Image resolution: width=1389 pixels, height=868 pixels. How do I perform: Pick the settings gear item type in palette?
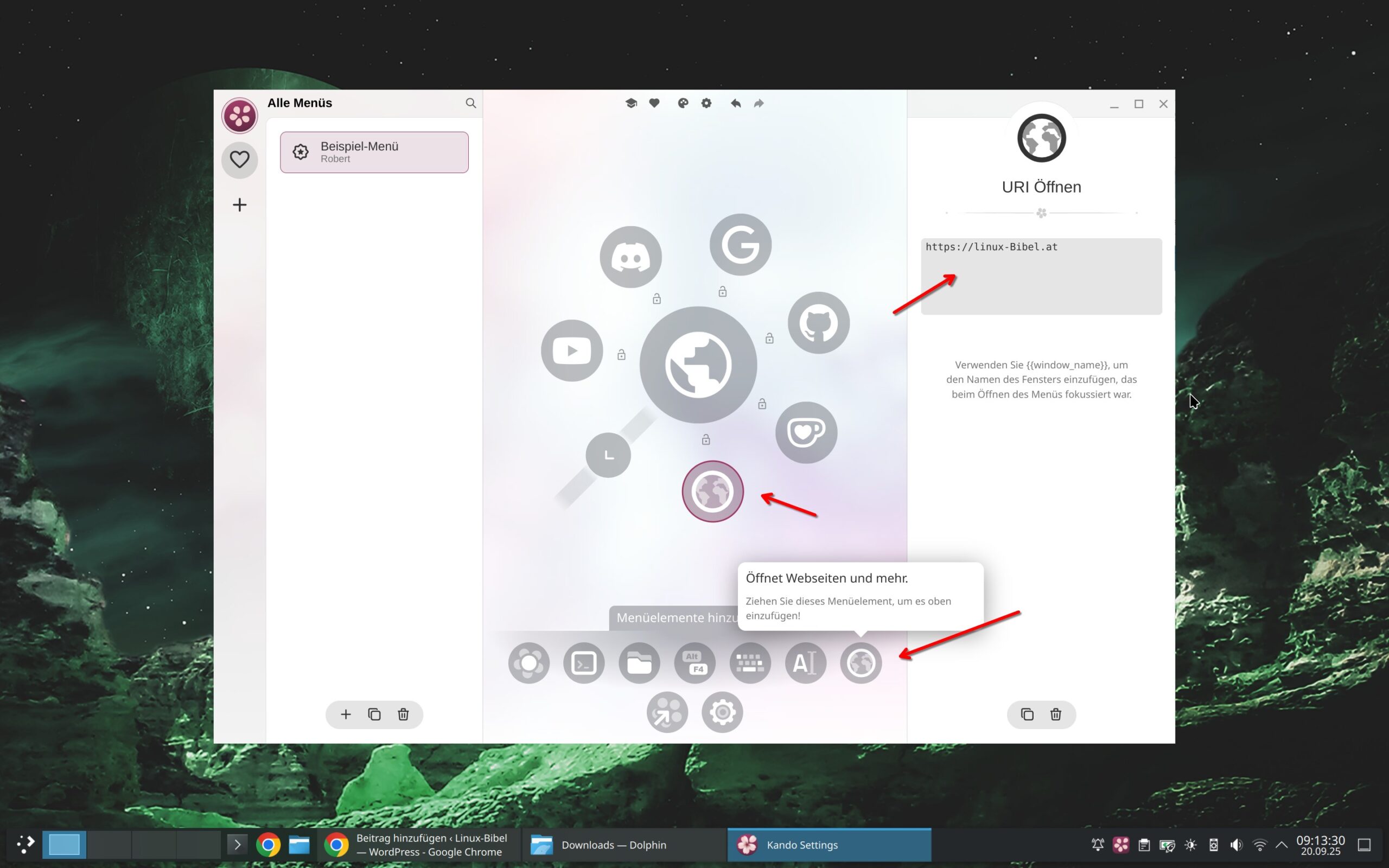(722, 712)
